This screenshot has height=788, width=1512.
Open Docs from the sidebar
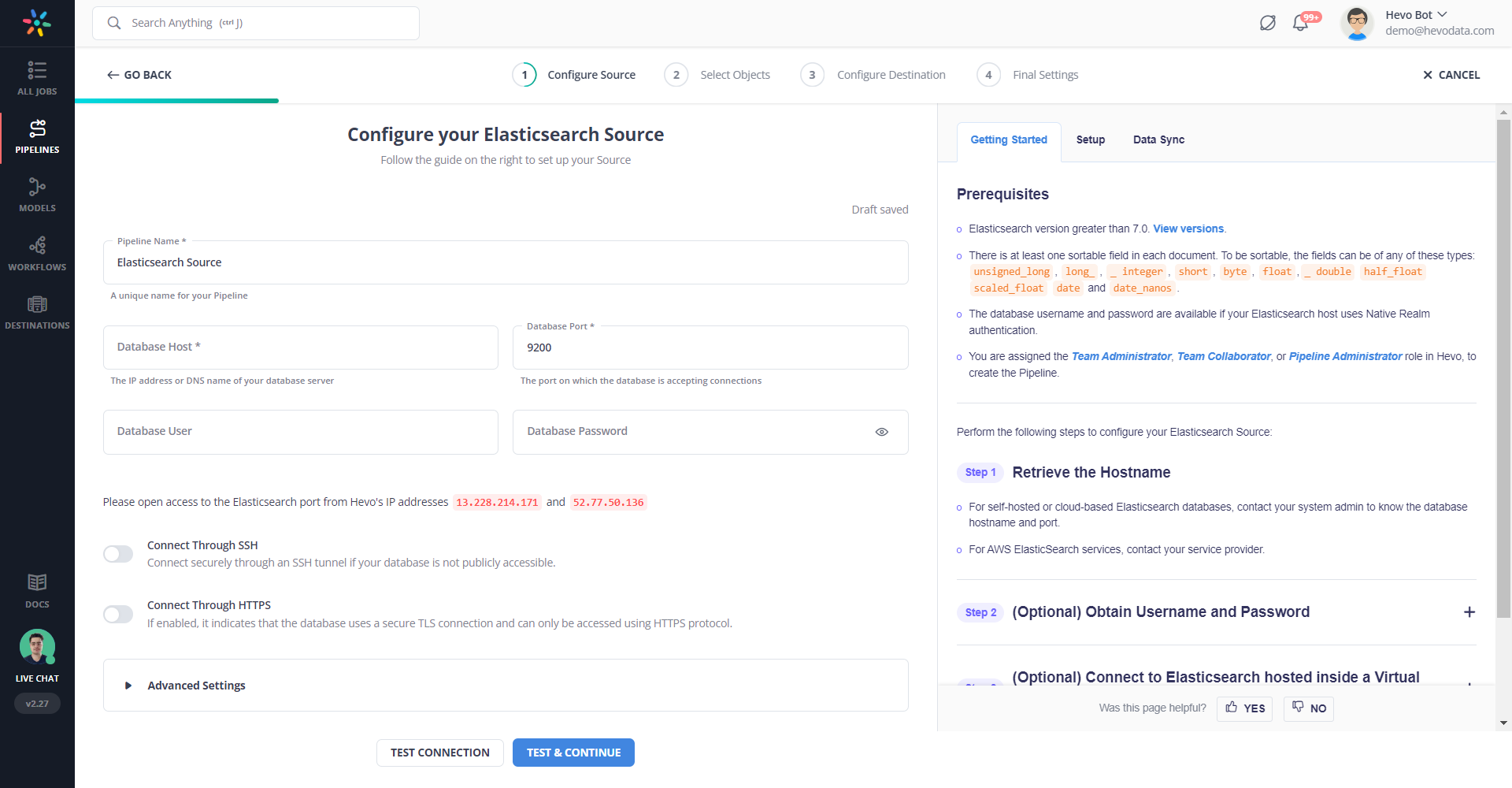[37, 591]
